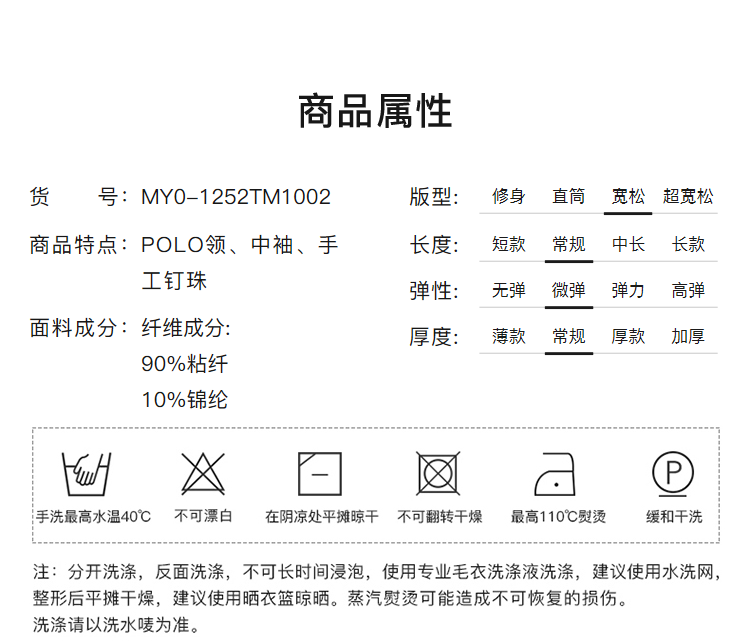The width and height of the screenshot is (750, 644).
Task: Select 中长 length option
Action: point(628,244)
